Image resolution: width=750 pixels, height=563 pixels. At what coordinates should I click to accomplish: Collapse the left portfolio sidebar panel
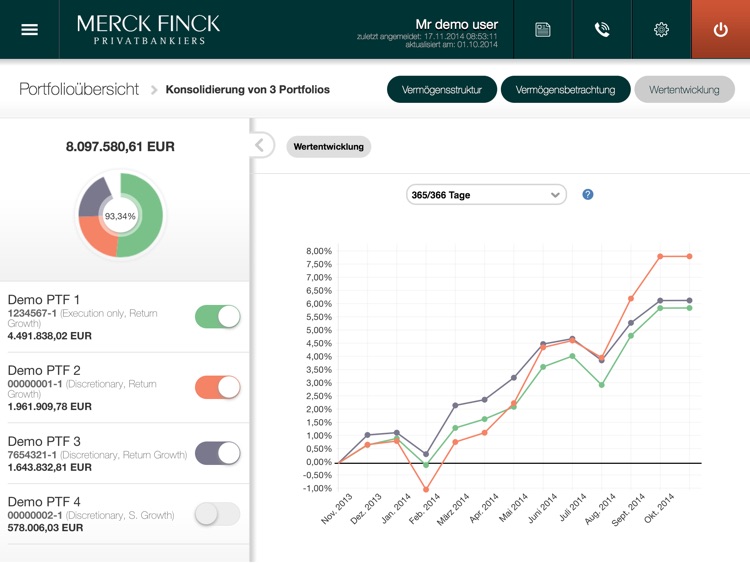(260, 146)
